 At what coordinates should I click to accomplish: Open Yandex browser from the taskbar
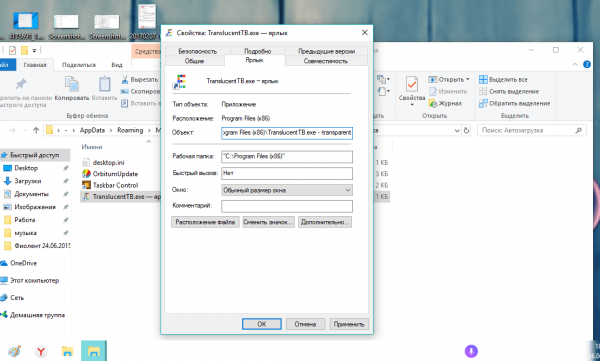(41, 351)
